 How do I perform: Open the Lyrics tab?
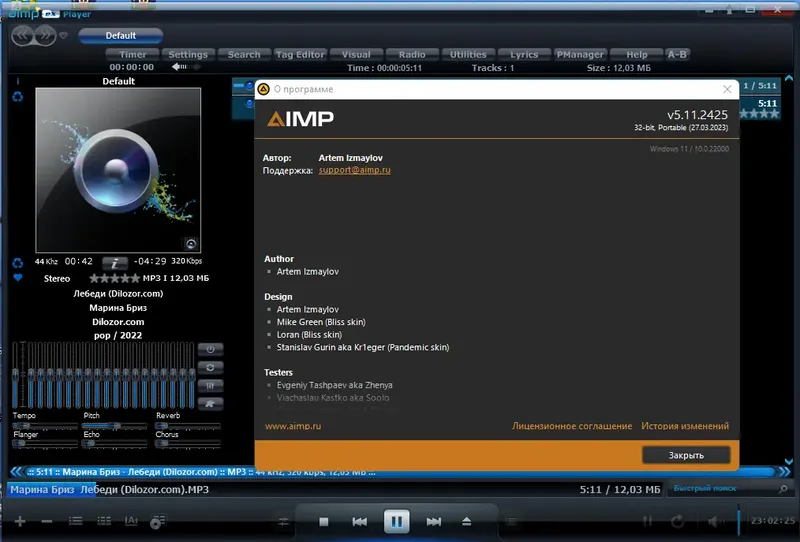pyautogui.click(x=524, y=55)
